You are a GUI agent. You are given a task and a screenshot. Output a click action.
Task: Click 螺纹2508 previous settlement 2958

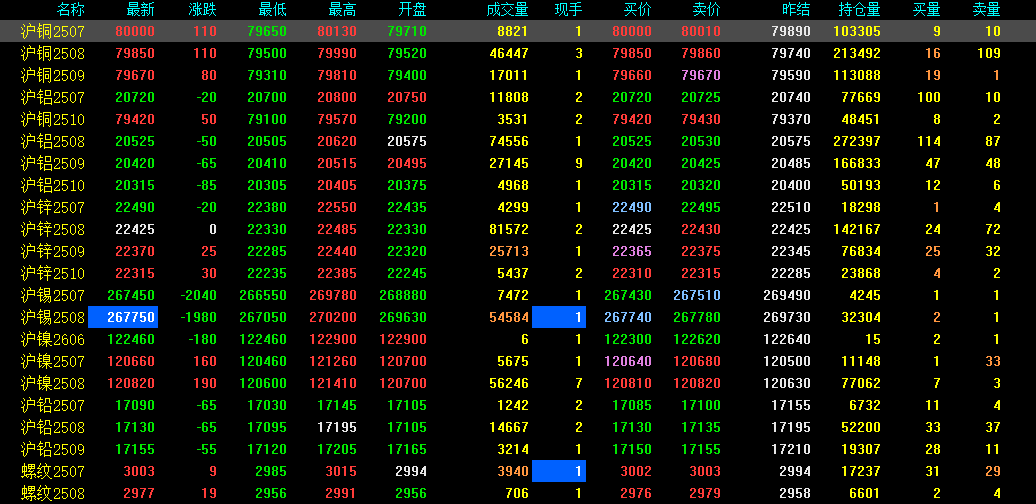pyautogui.click(x=795, y=493)
